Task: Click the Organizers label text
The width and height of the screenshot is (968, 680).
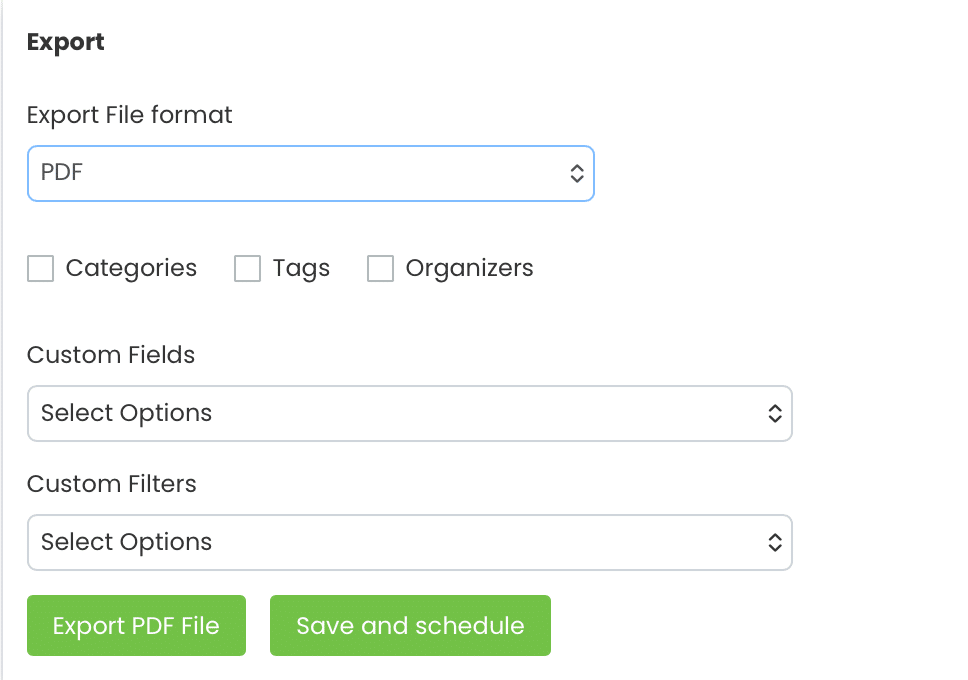Action: 469,268
